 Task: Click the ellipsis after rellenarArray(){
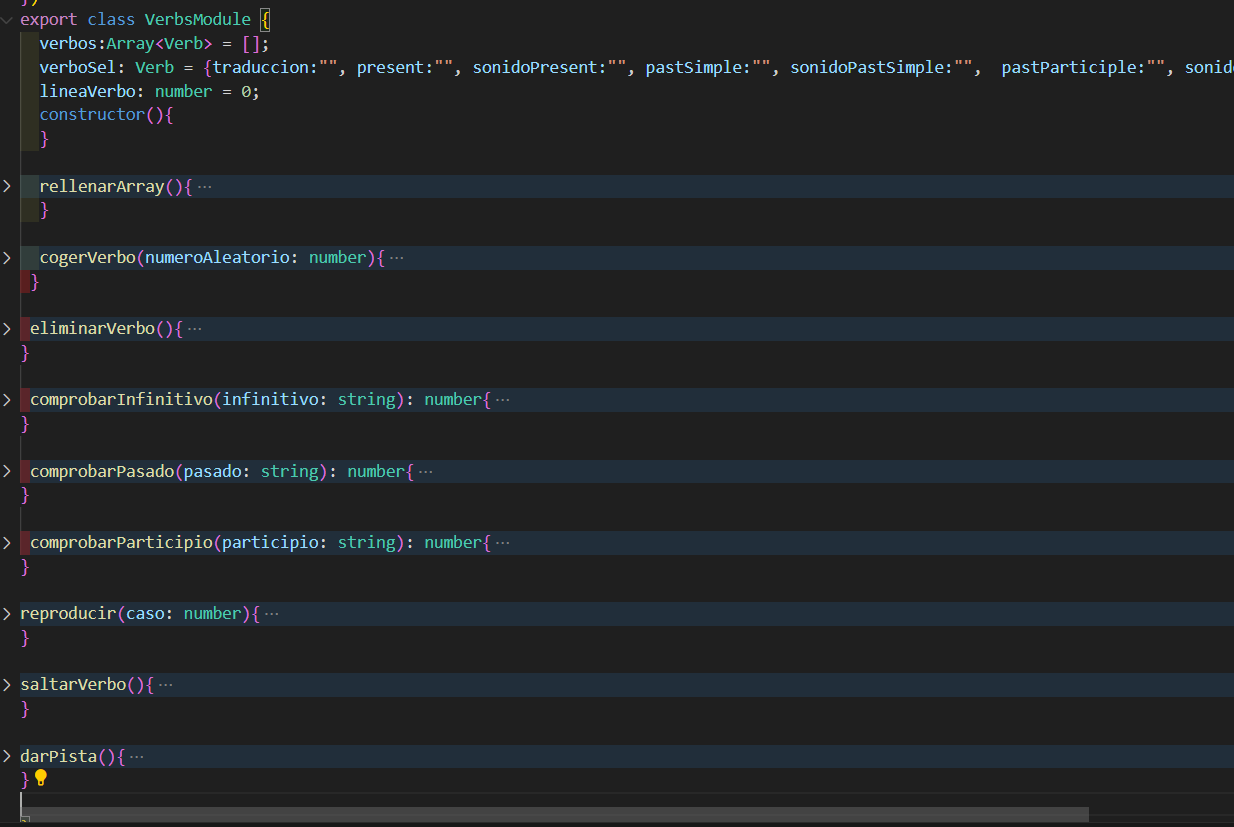click(x=204, y=187)
